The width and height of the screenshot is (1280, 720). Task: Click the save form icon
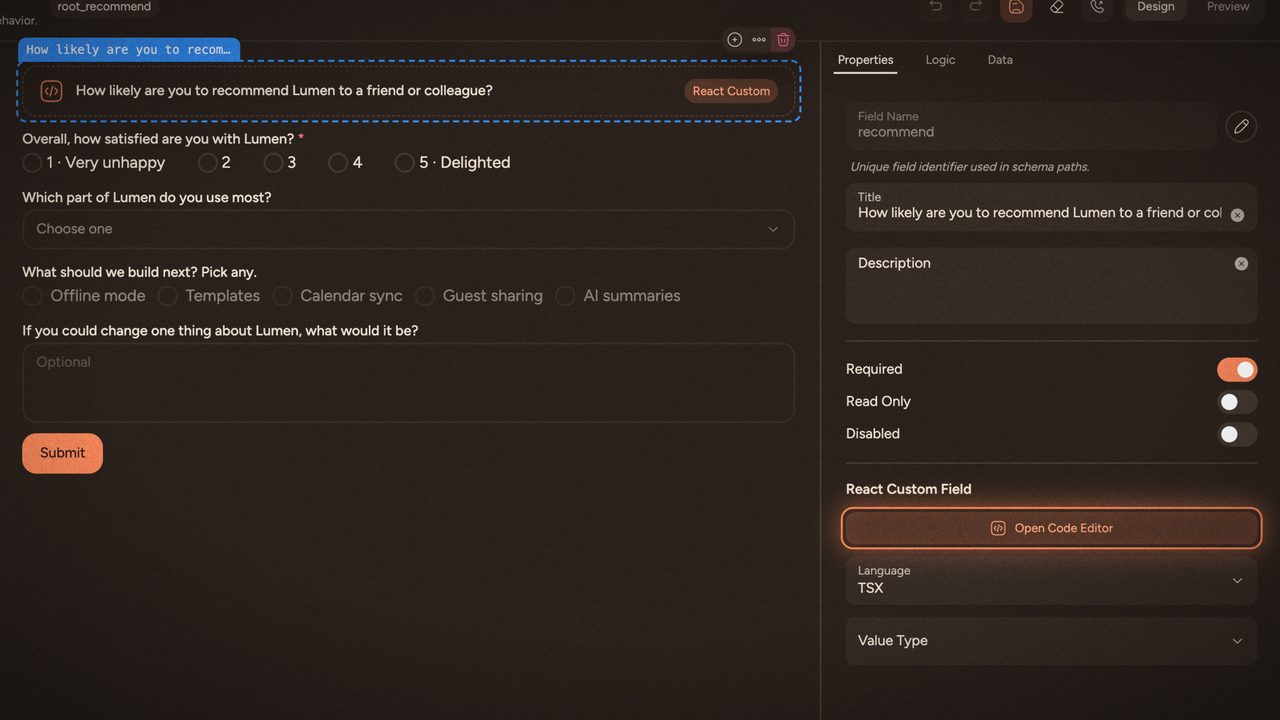(x=1016, y=7)
